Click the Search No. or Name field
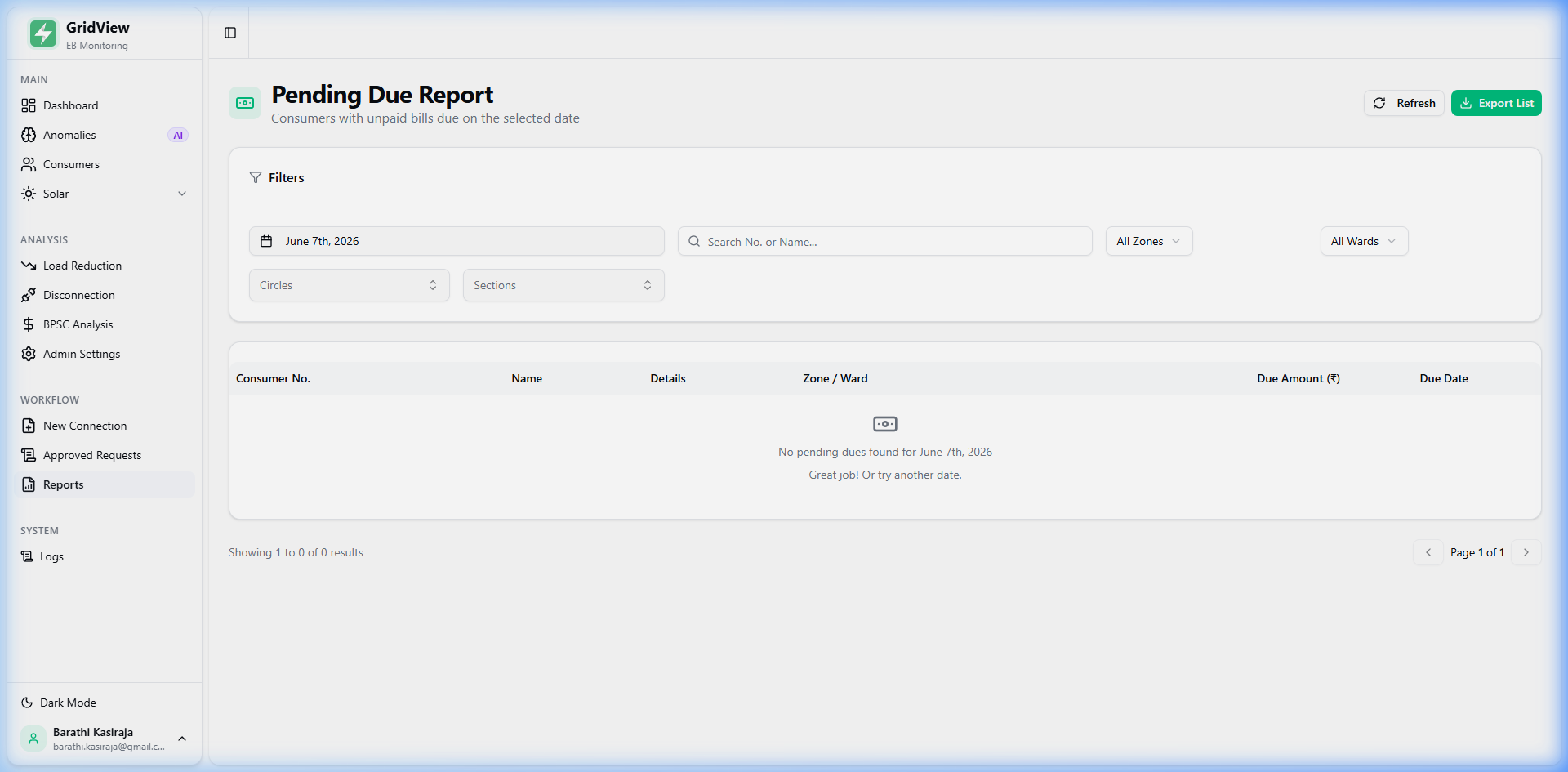This screenshot has height=772, width=1568. 885,241
